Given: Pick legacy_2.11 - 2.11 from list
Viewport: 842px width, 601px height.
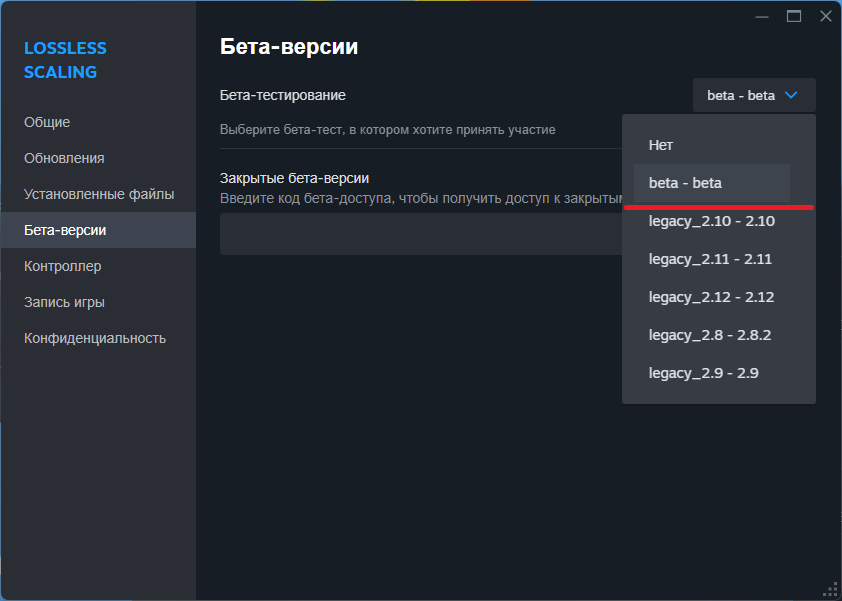Looking at the screenshot, I should [710, 259].
